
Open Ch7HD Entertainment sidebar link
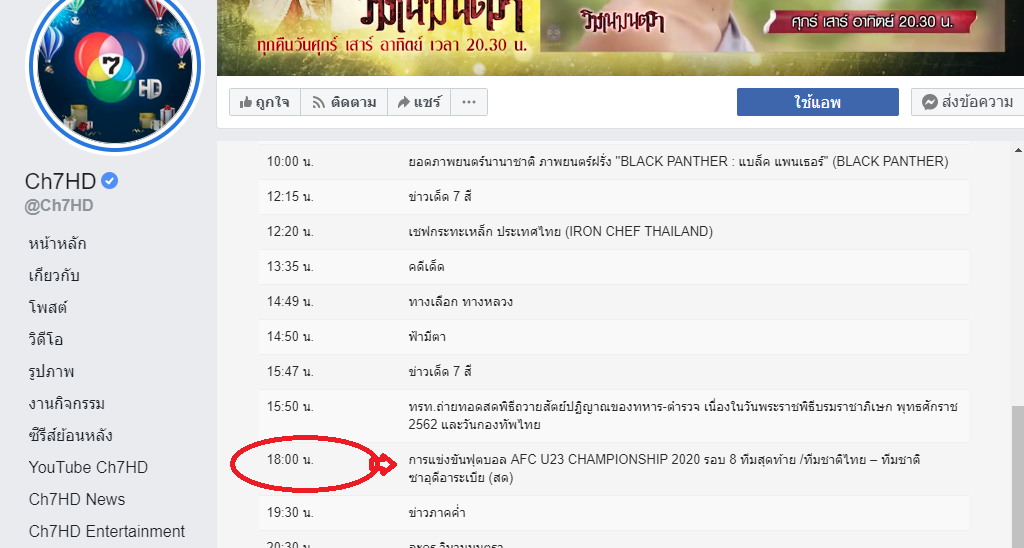107,531
